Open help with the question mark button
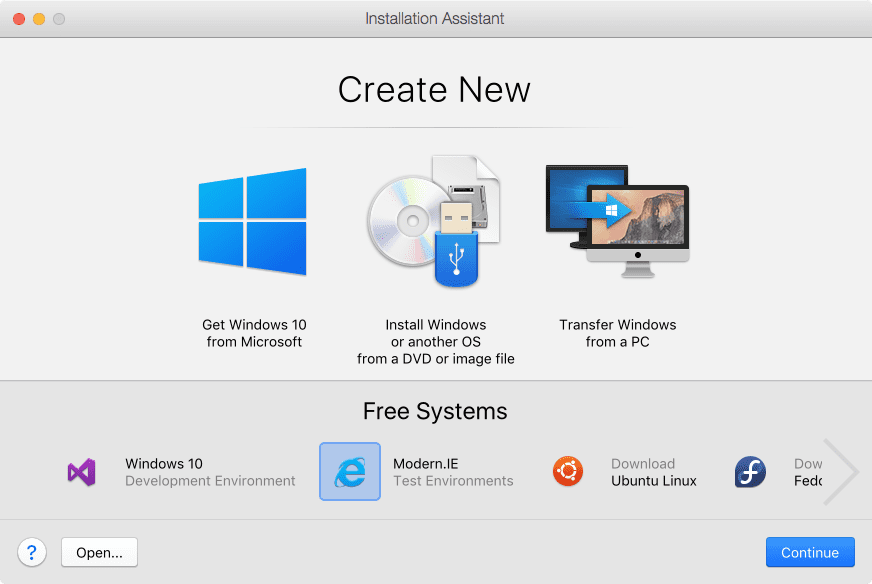Viewport: 872px width, 584px height. click(x=32, y=552)
